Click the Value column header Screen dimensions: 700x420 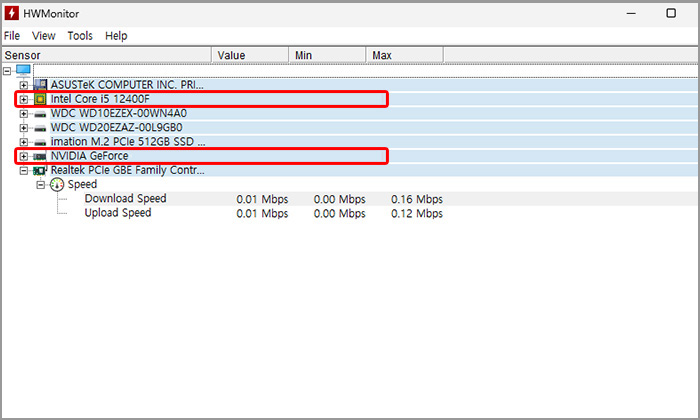[x=250, y=55]
